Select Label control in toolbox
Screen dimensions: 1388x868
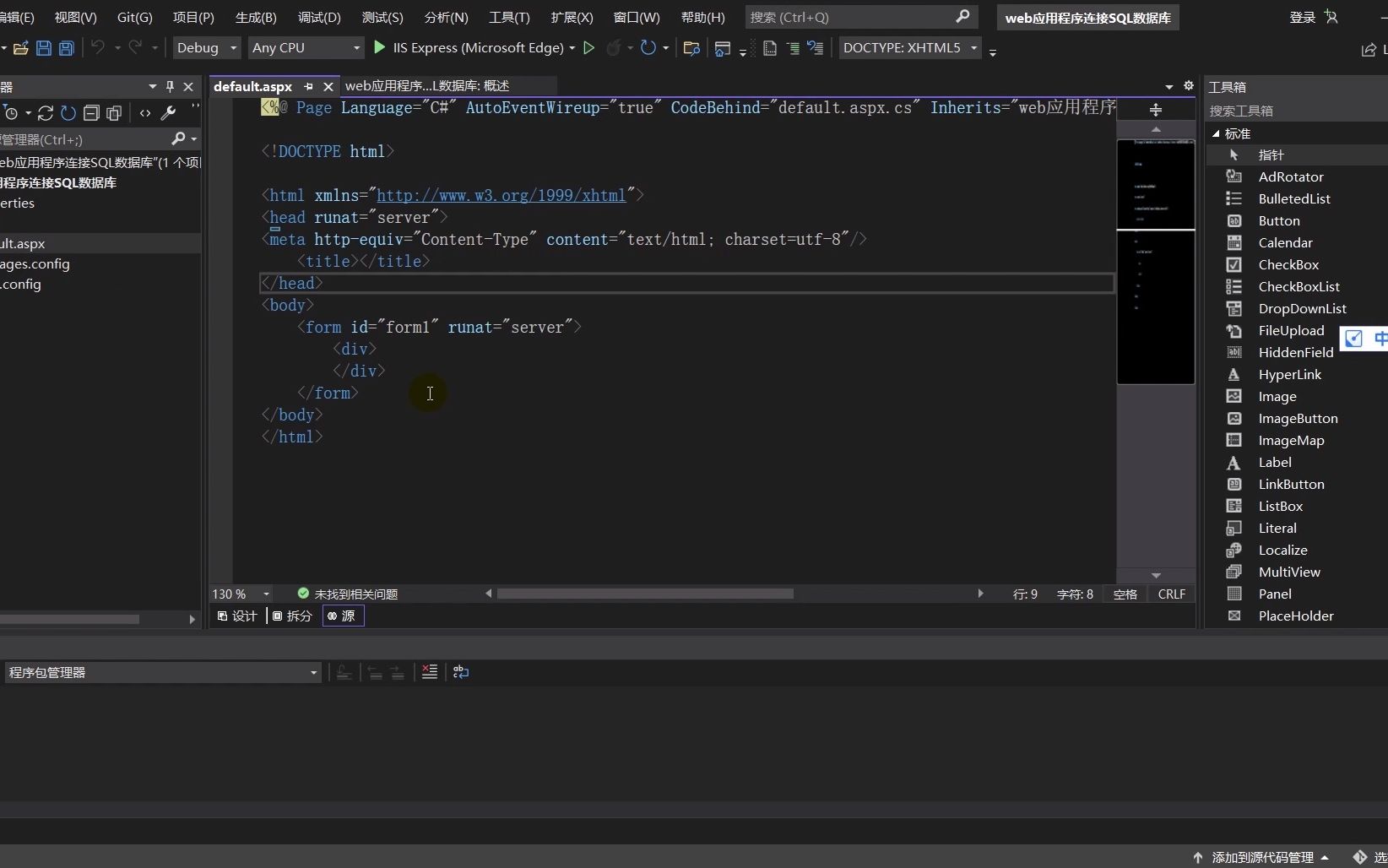click(1275, 463)
